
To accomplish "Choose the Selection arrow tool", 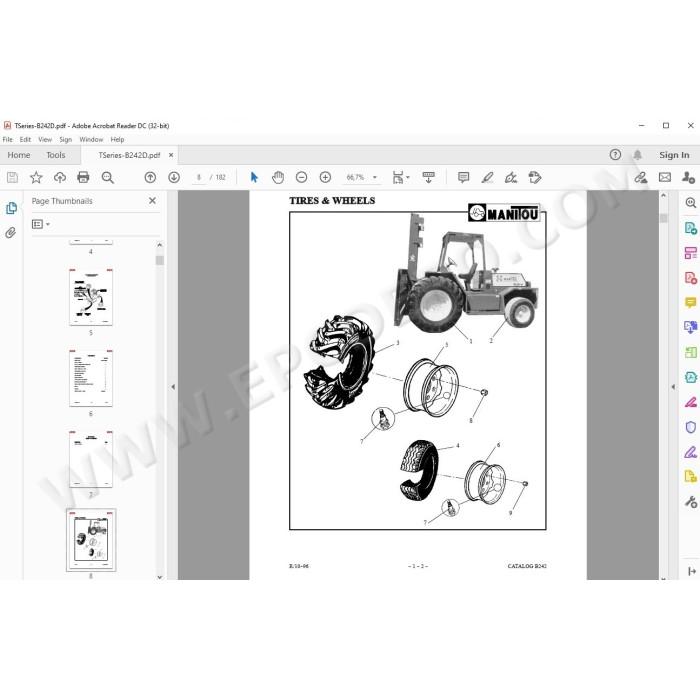I will point(254,177).
